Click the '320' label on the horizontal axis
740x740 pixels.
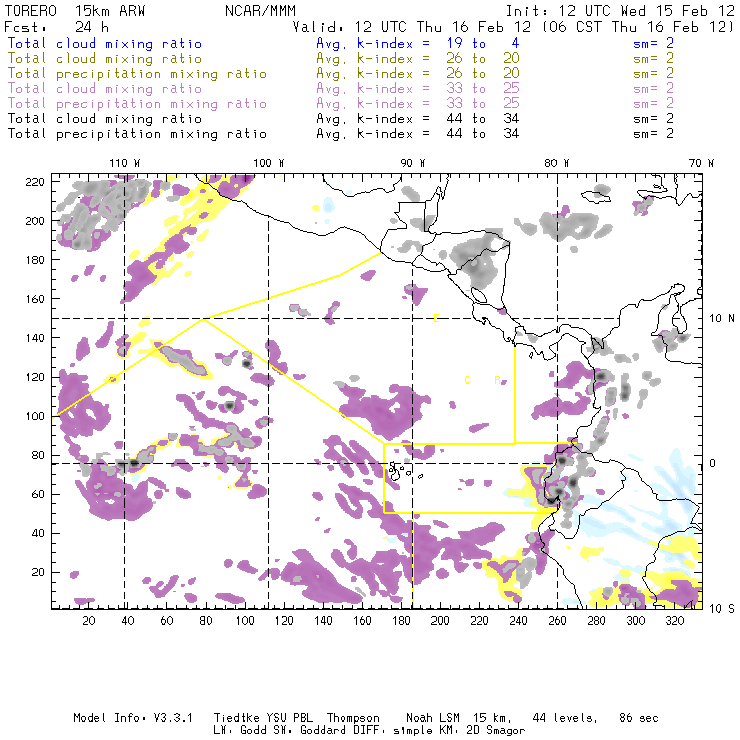coord(674,621)
